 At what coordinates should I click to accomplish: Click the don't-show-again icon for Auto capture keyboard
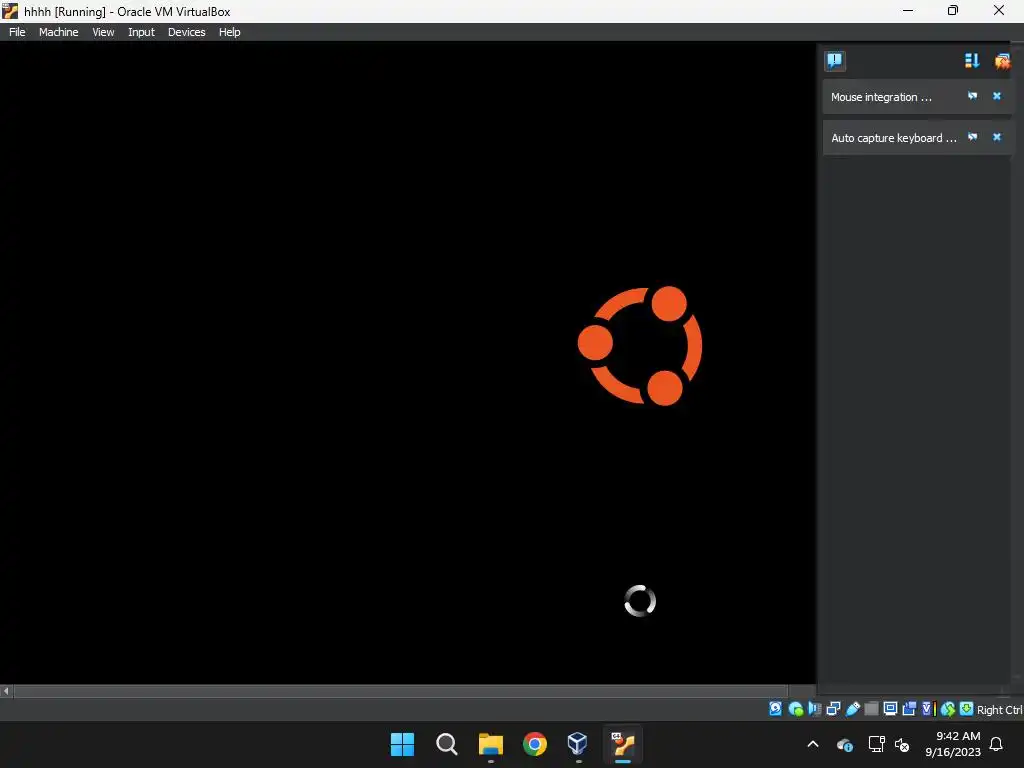972,137
